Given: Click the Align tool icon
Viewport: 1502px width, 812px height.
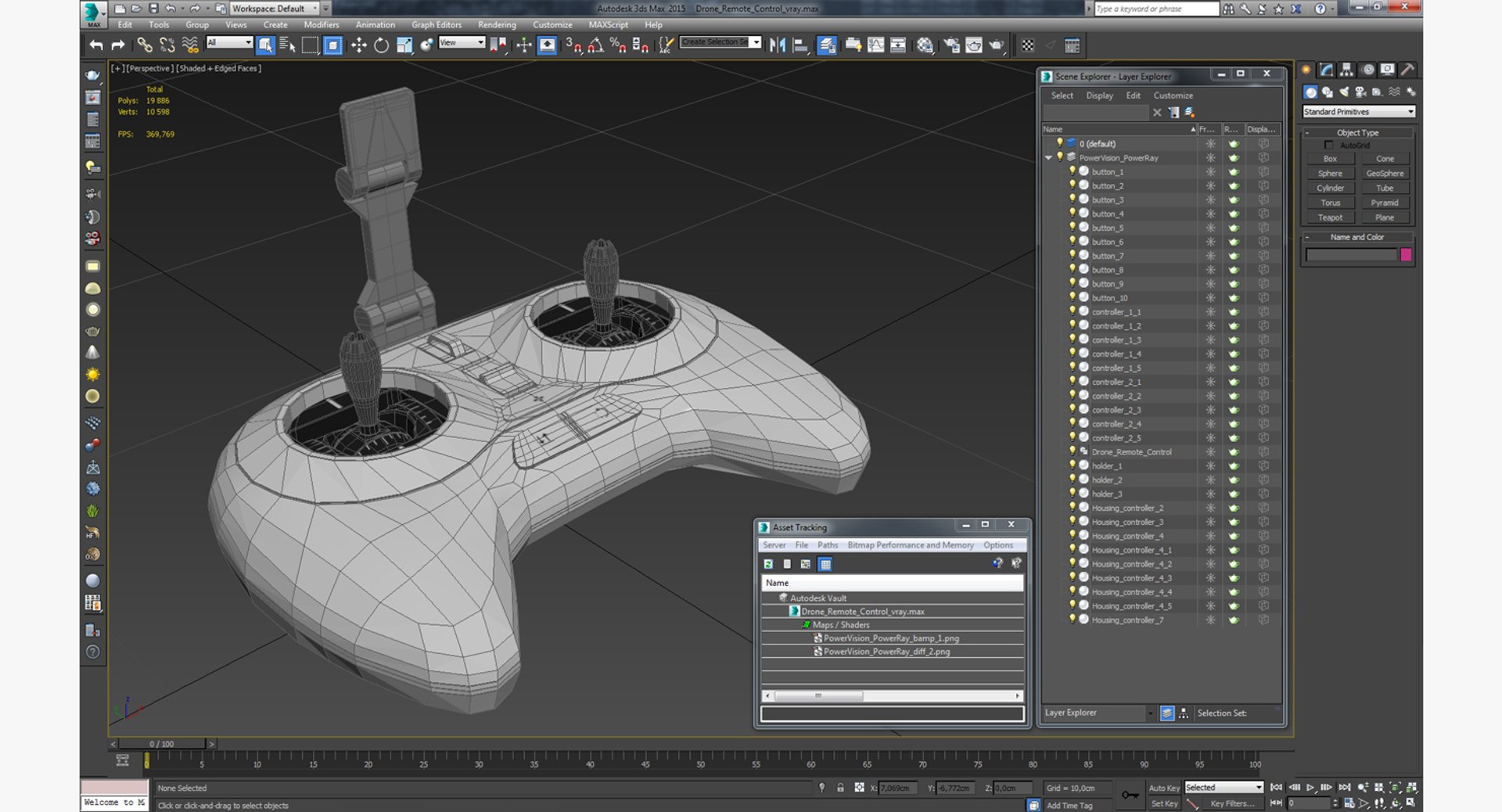Looking at the screenshot, I should (x=800, y=45).
